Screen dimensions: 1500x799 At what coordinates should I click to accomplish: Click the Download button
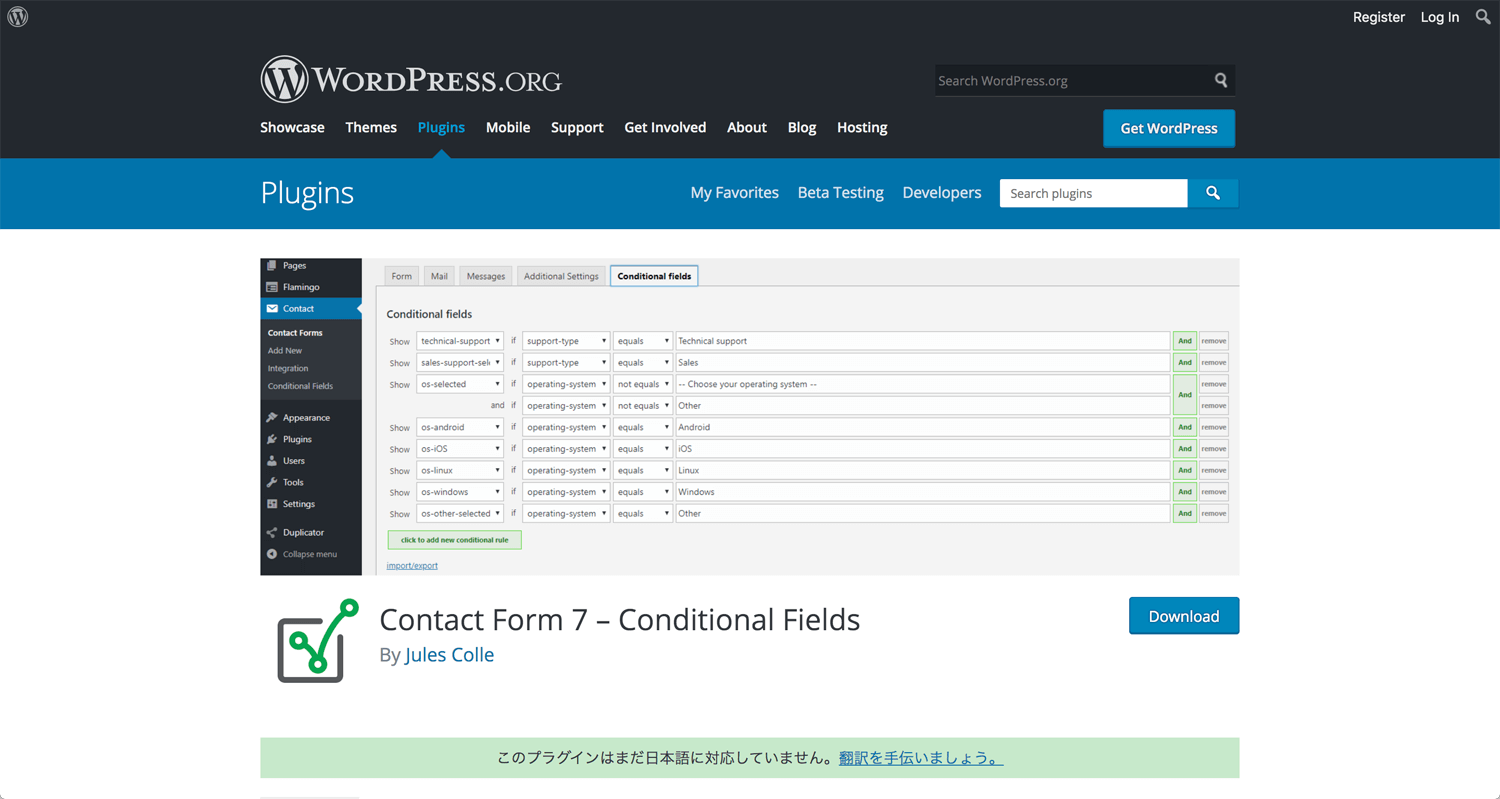(1184, 616)
